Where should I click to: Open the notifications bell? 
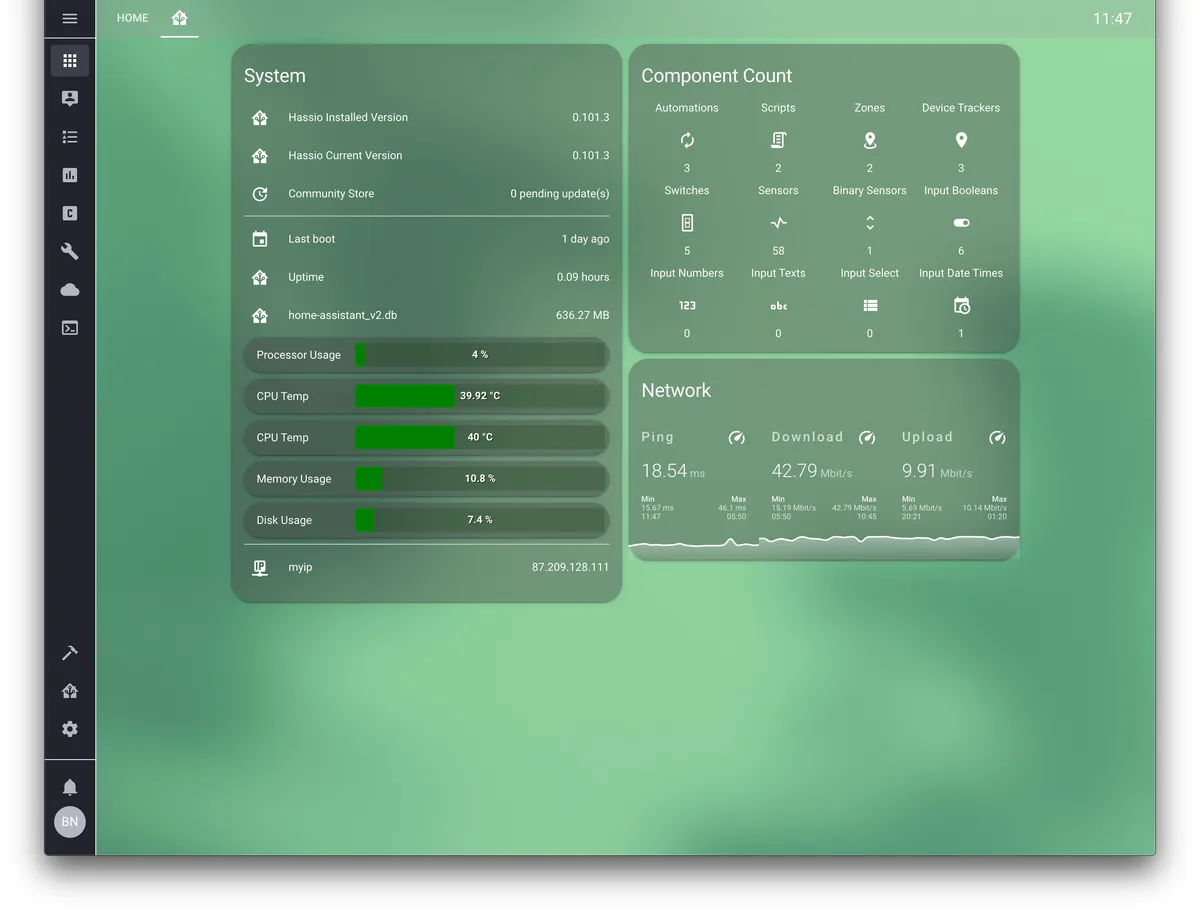pos(69,787)
